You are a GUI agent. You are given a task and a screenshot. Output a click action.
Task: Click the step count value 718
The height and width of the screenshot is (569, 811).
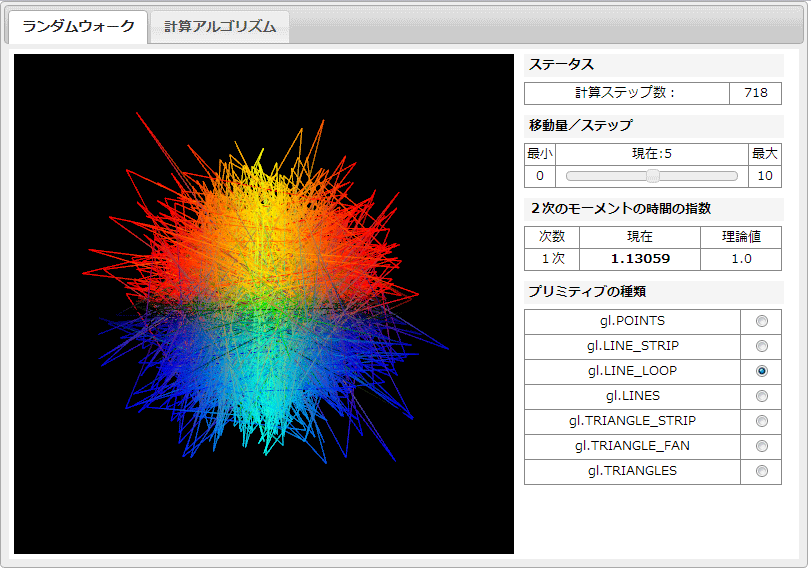tap(756, 93)
